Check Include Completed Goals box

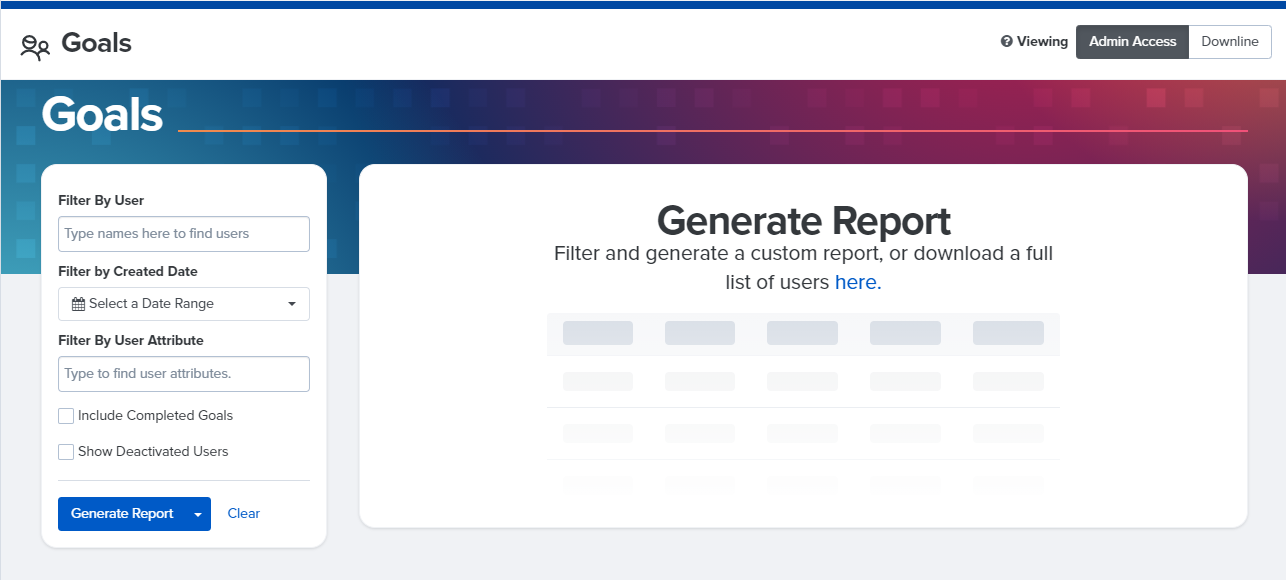tap(66, 416)
